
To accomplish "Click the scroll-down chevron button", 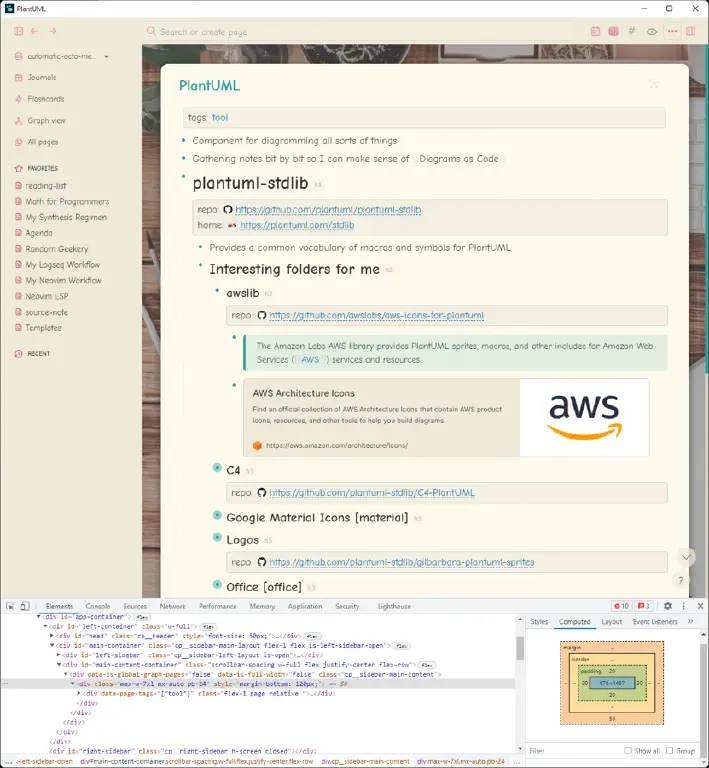I will pos(686,557).
